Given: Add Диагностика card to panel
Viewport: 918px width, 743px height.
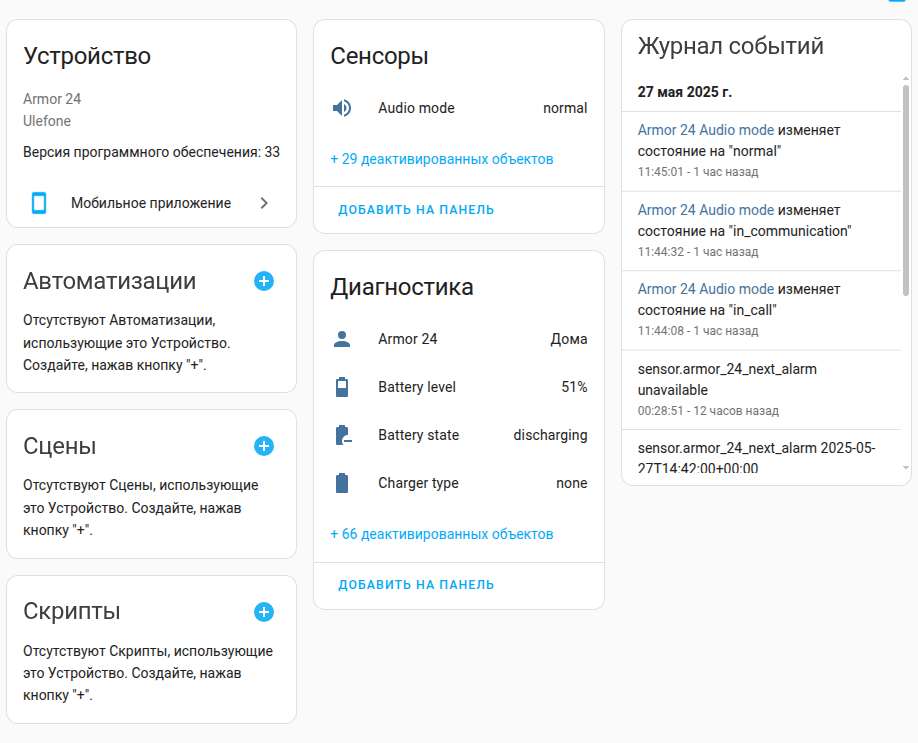Looking at the screenshot, I should [416, 585].
